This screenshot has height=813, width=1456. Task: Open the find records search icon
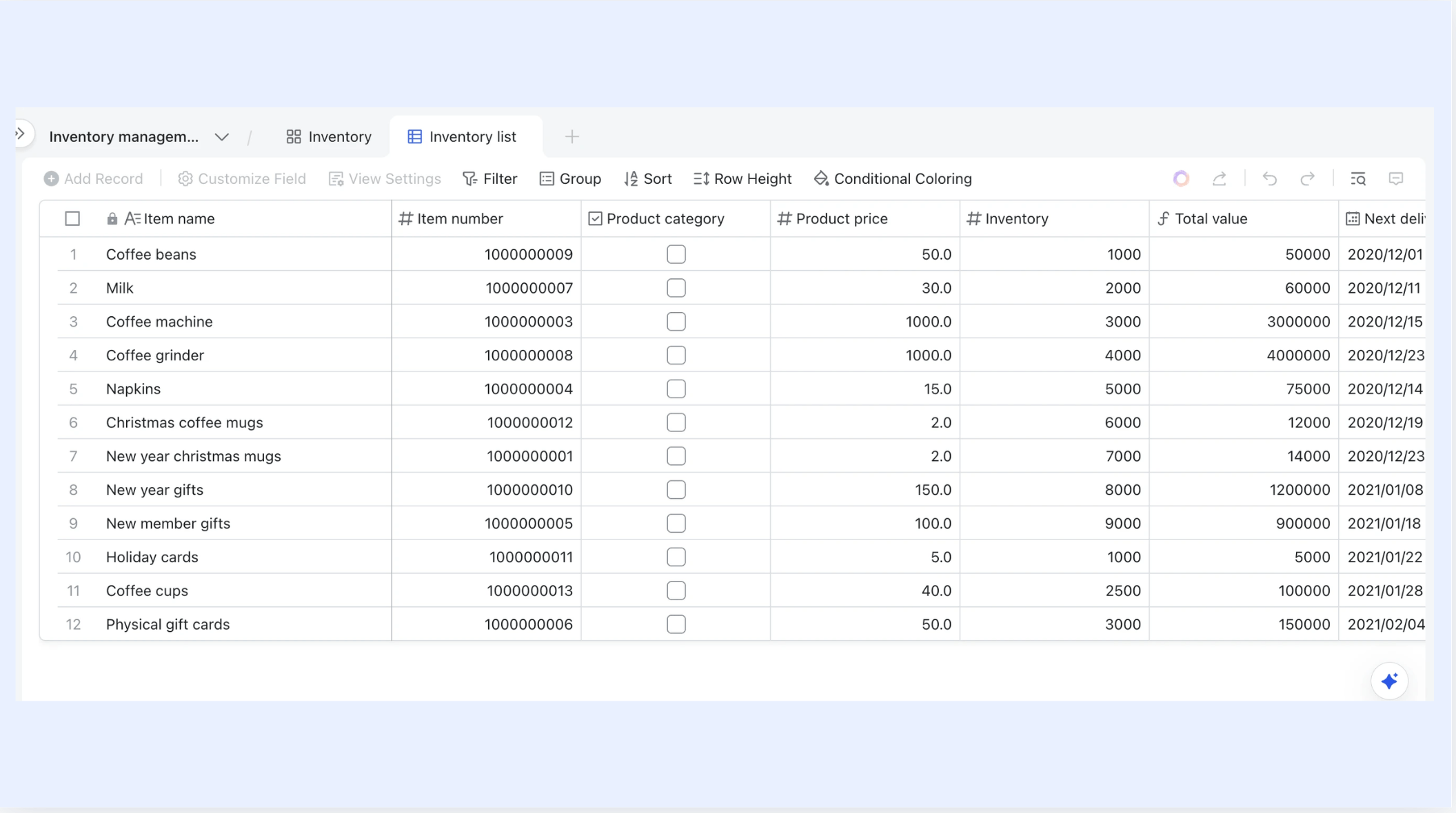1358,179
